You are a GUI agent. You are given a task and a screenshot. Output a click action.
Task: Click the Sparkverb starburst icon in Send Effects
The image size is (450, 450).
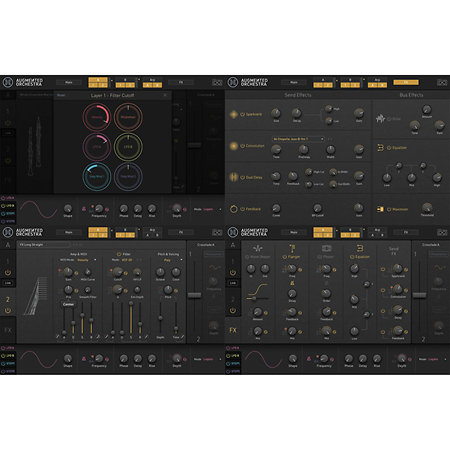(x=234, y=114)
